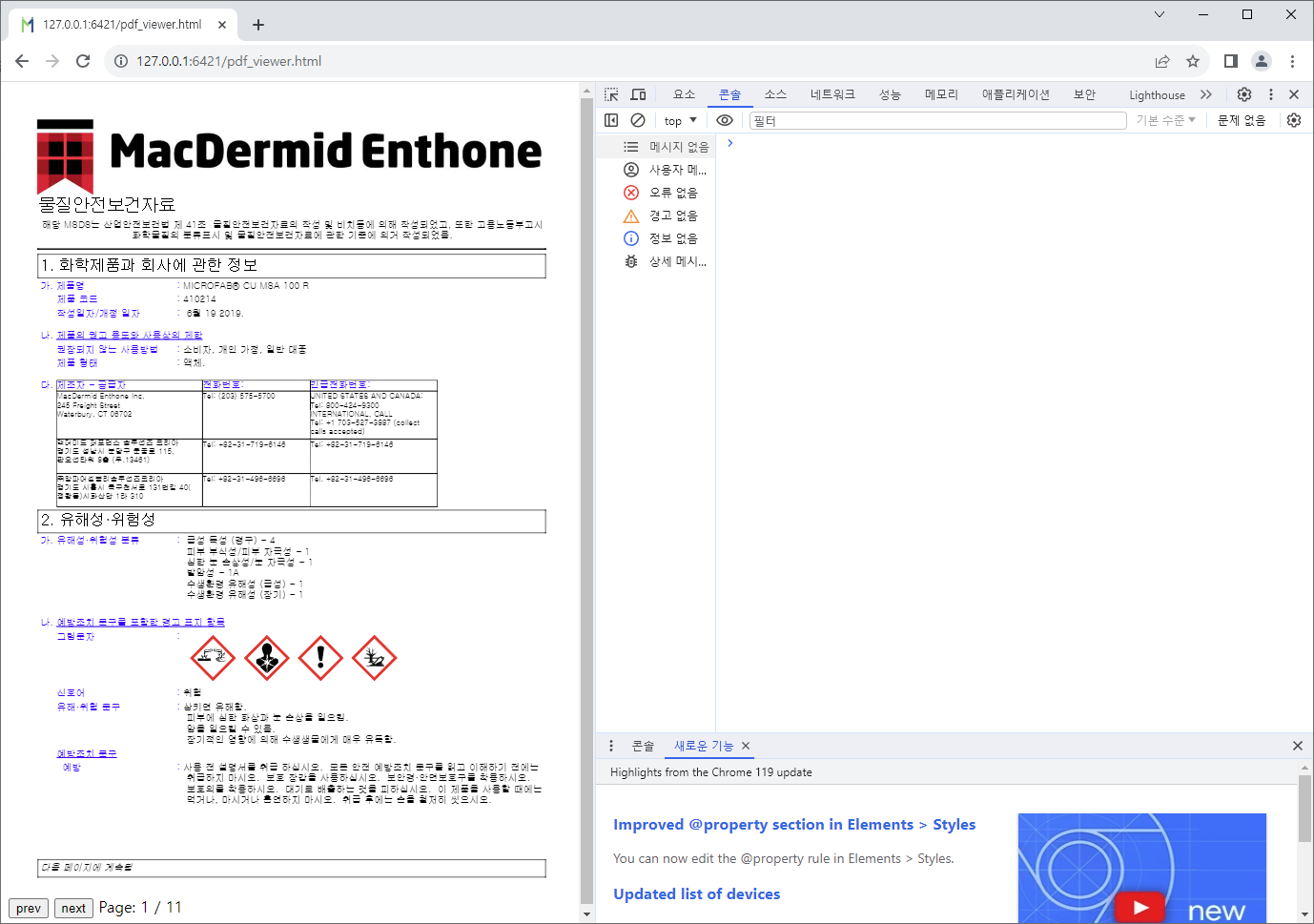1314x924 pixels.
Task: Click the drawer scrollbar down arrow
Action: click(x=1304, y=914)
